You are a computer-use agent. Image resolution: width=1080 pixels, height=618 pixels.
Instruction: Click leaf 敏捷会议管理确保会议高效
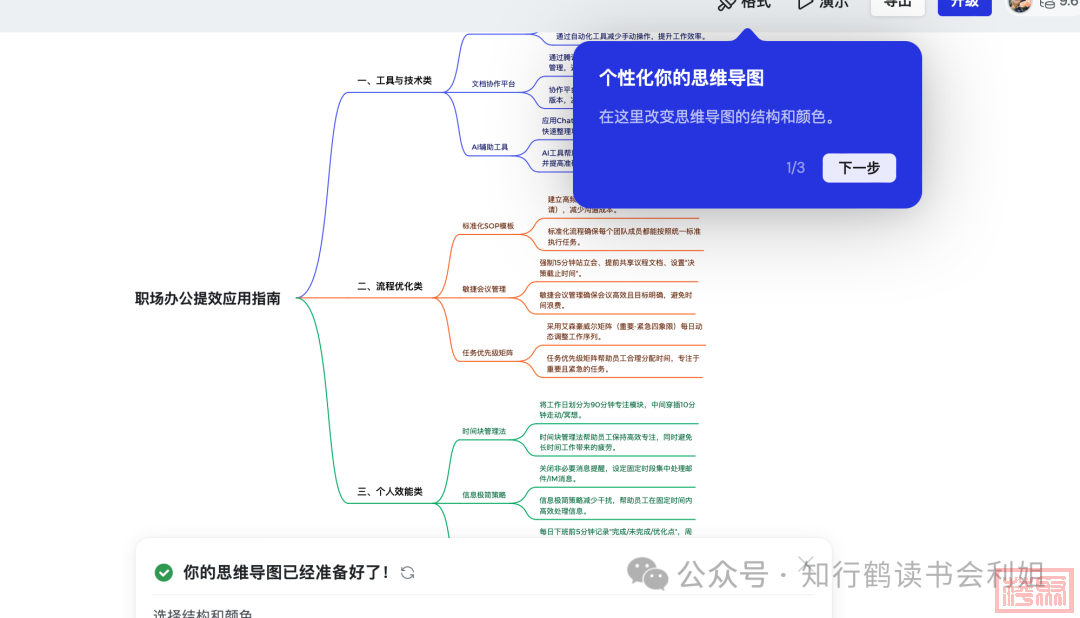[616, 300]
